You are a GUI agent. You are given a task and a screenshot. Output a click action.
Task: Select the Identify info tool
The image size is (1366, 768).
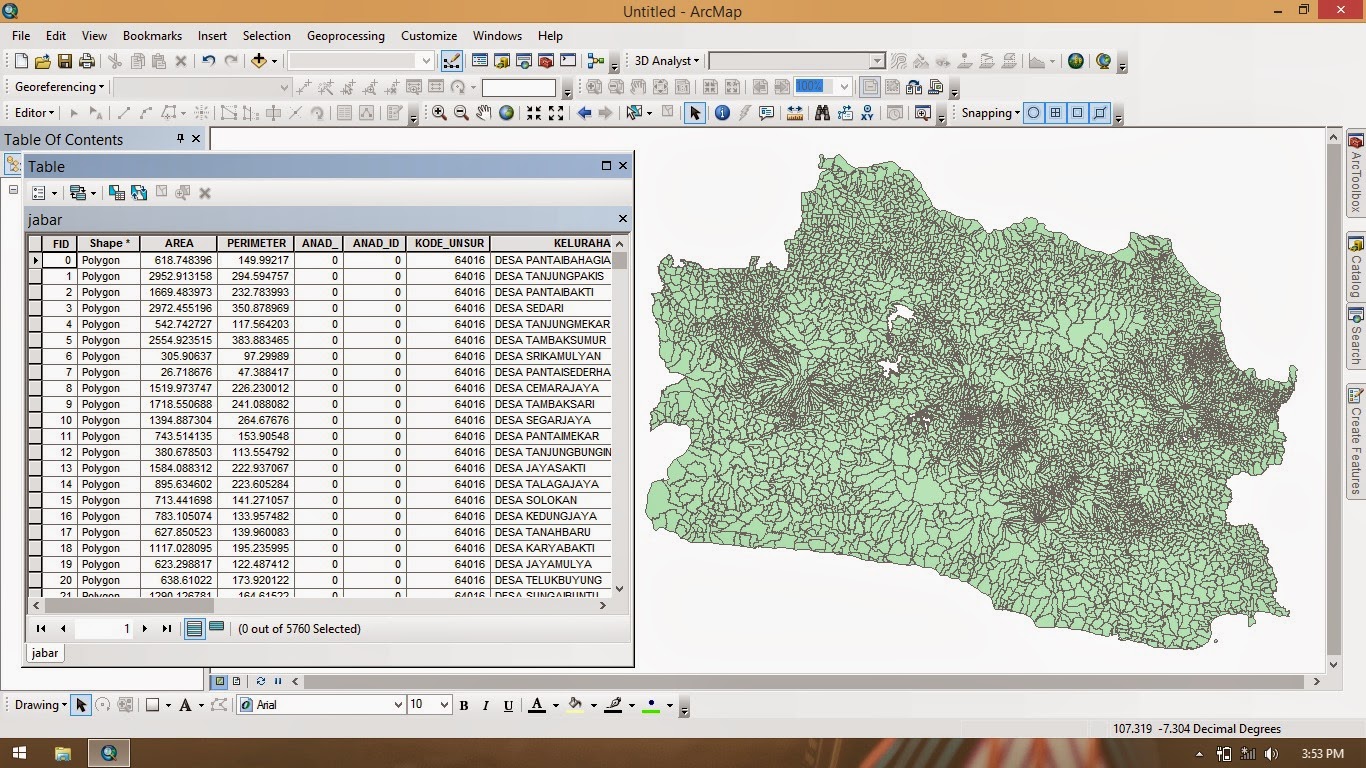coord(722,113)
